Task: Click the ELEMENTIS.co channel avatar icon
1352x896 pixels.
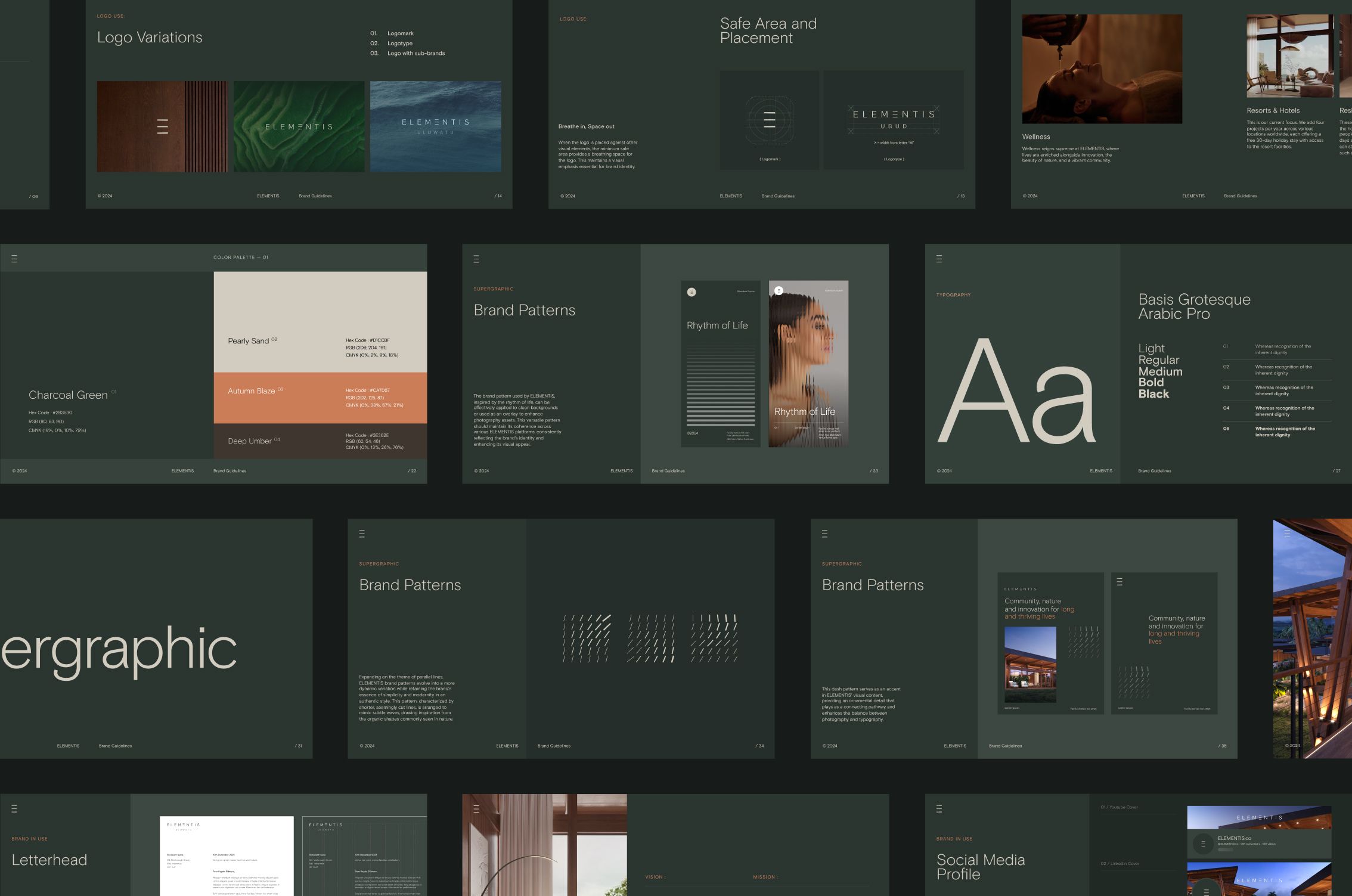Action: (1203, 844)
